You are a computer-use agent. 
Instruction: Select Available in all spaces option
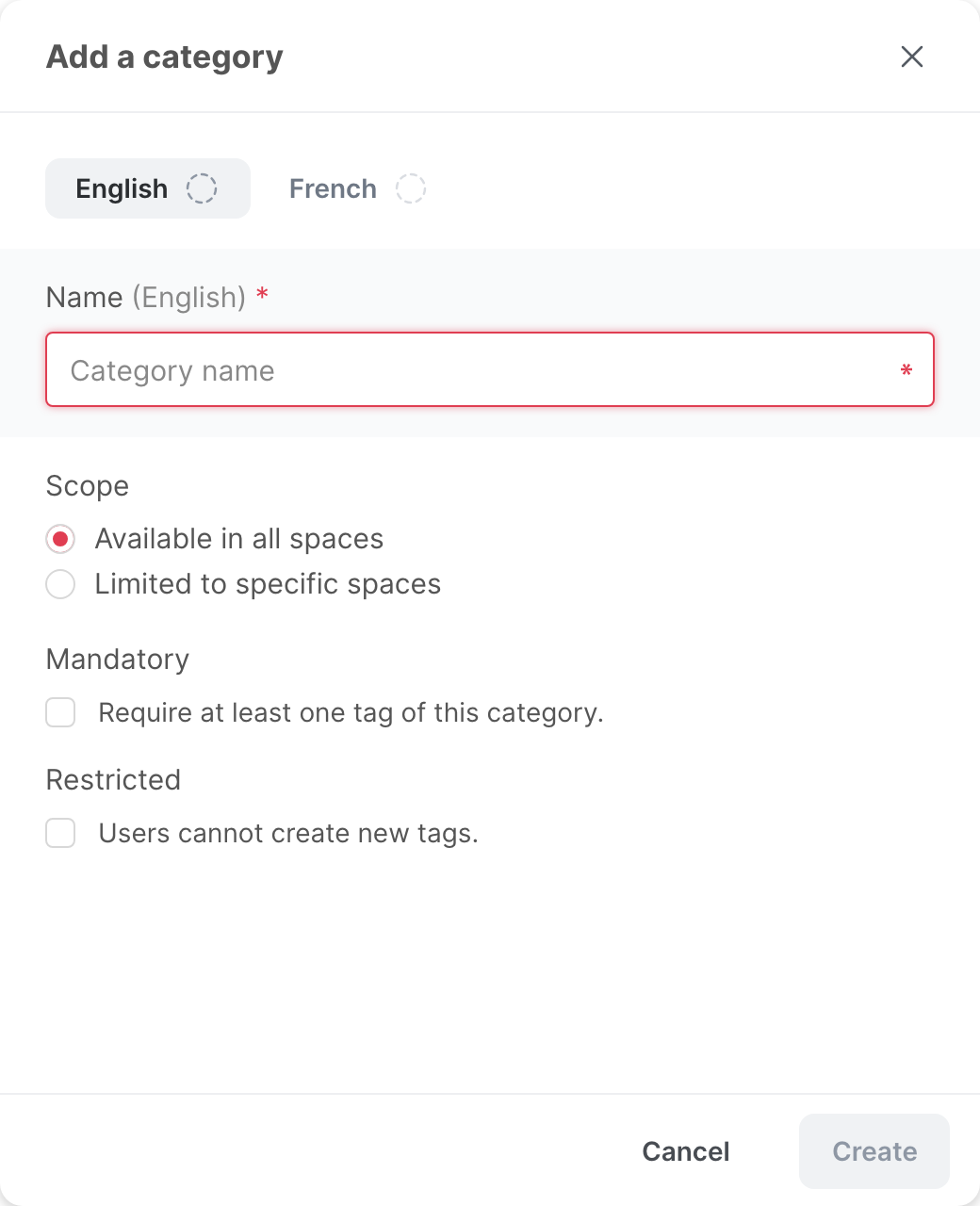[x=60, y=539]
